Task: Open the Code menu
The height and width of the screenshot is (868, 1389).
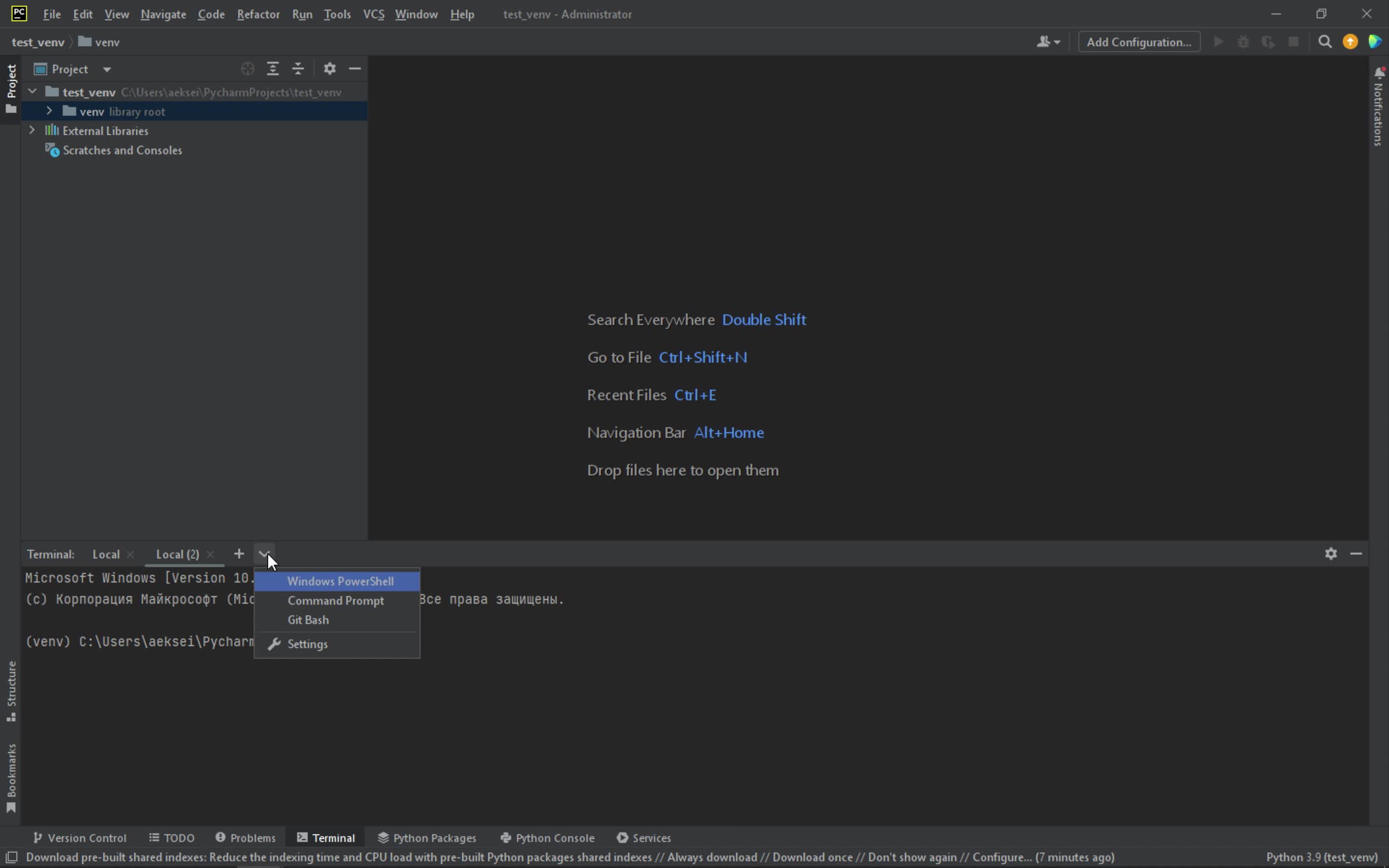Action: tap(211, 14)
